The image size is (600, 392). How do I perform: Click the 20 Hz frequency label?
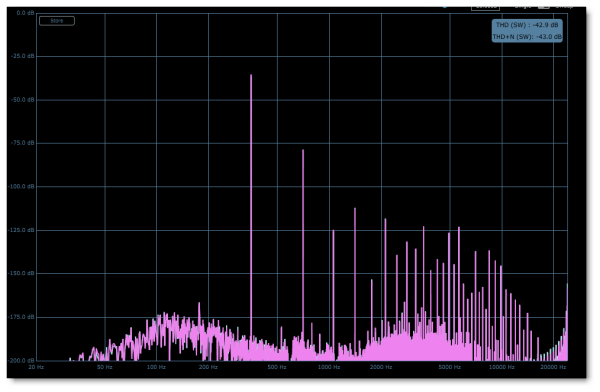pyautogui.click(x=36, y=367)
